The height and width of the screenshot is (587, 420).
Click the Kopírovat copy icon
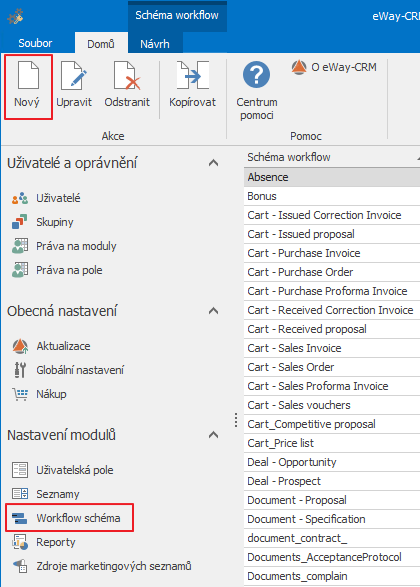[x=192, y=75]
